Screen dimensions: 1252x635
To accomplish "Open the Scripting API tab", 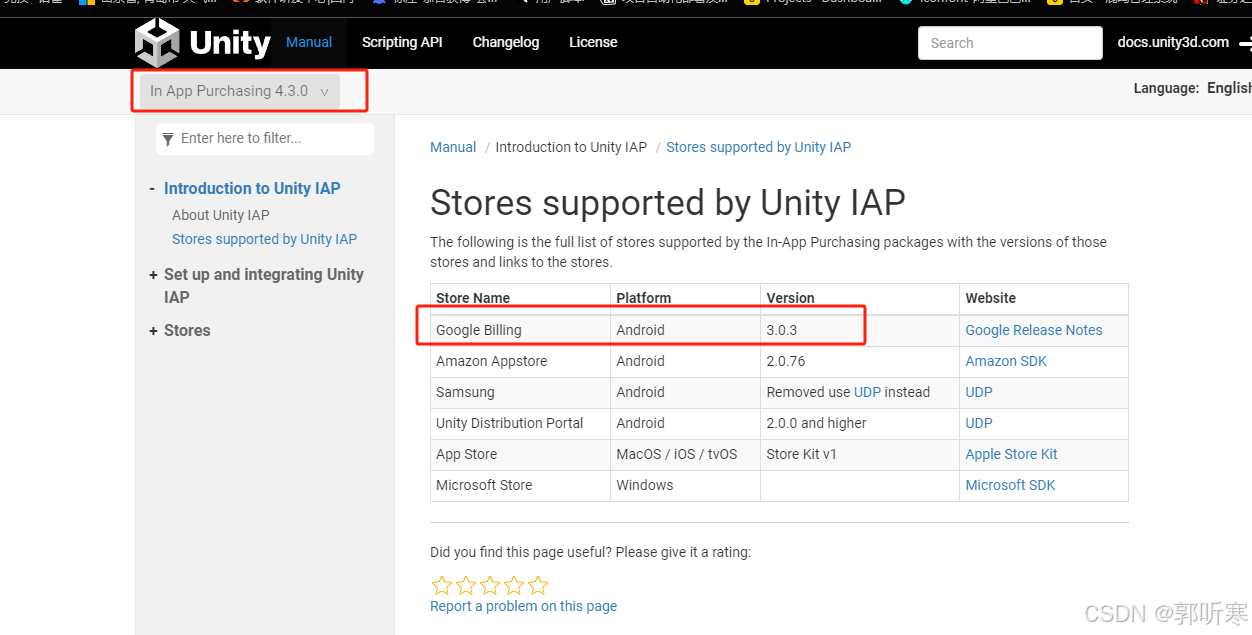I will click(402, 42).
